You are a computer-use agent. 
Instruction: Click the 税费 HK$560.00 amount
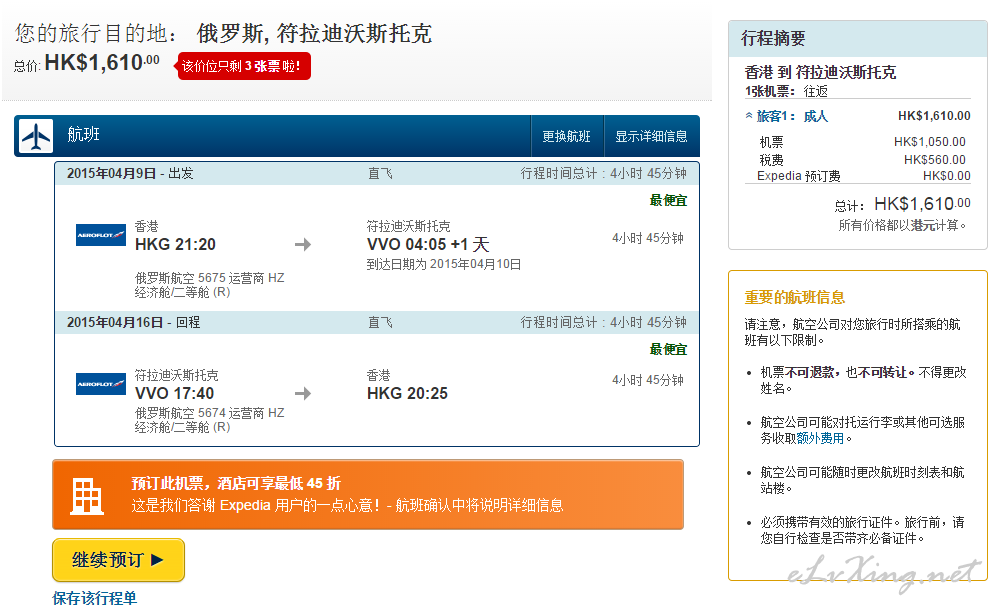934,160
